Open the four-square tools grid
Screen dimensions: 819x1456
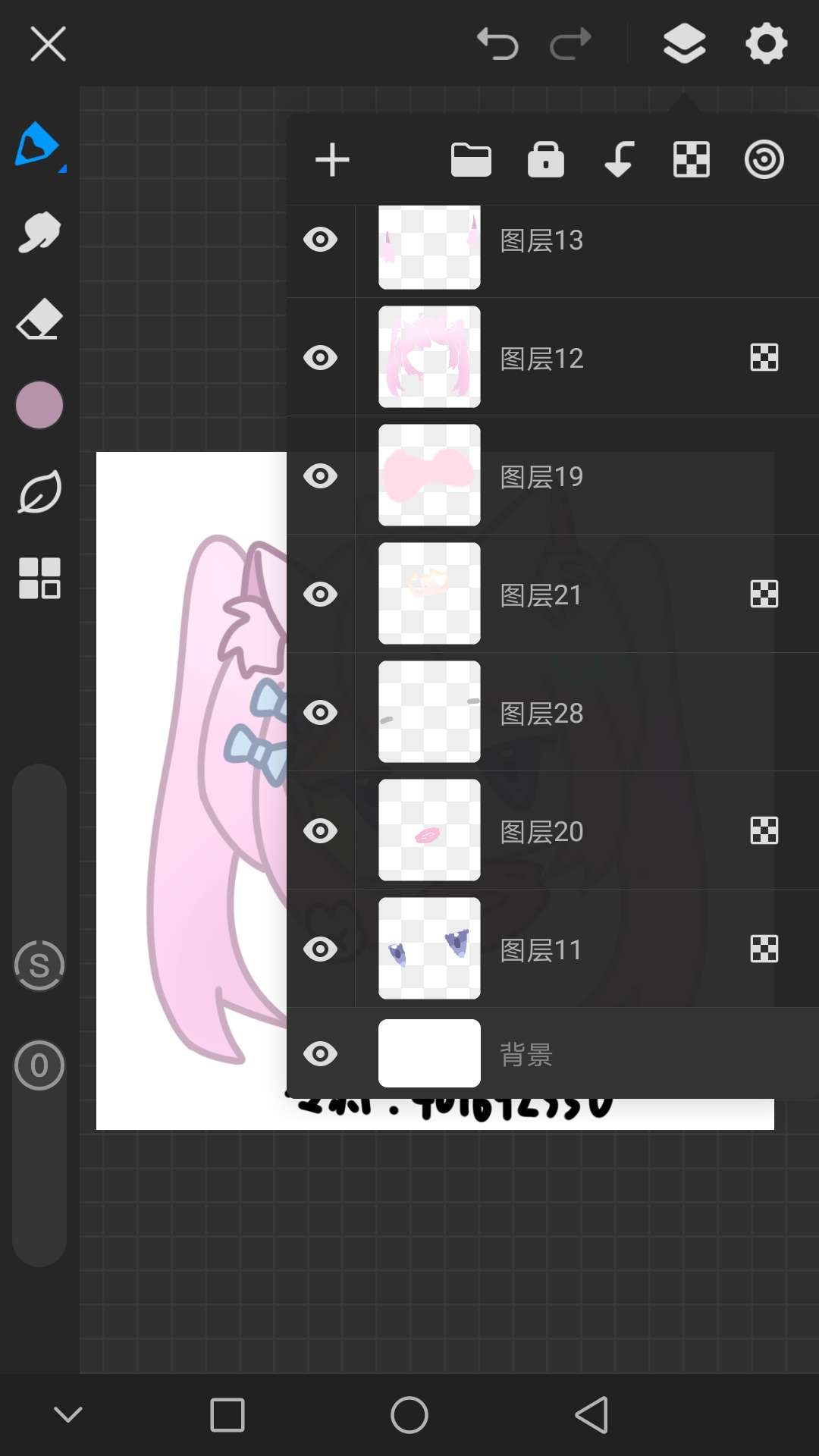tap(39, 579)
